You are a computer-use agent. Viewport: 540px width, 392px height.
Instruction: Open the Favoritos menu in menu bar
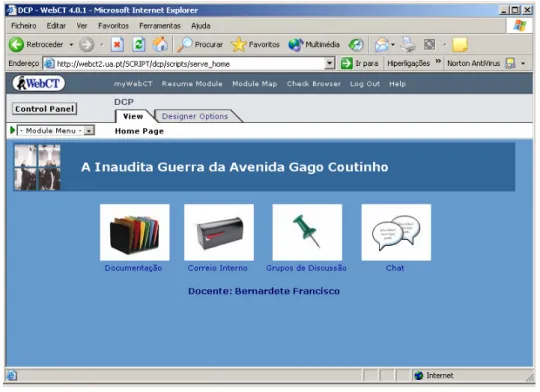(113, 26)
